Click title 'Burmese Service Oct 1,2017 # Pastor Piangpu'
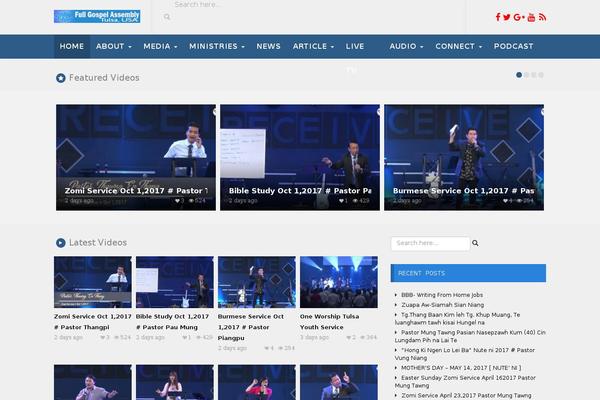 click(251, 327)
